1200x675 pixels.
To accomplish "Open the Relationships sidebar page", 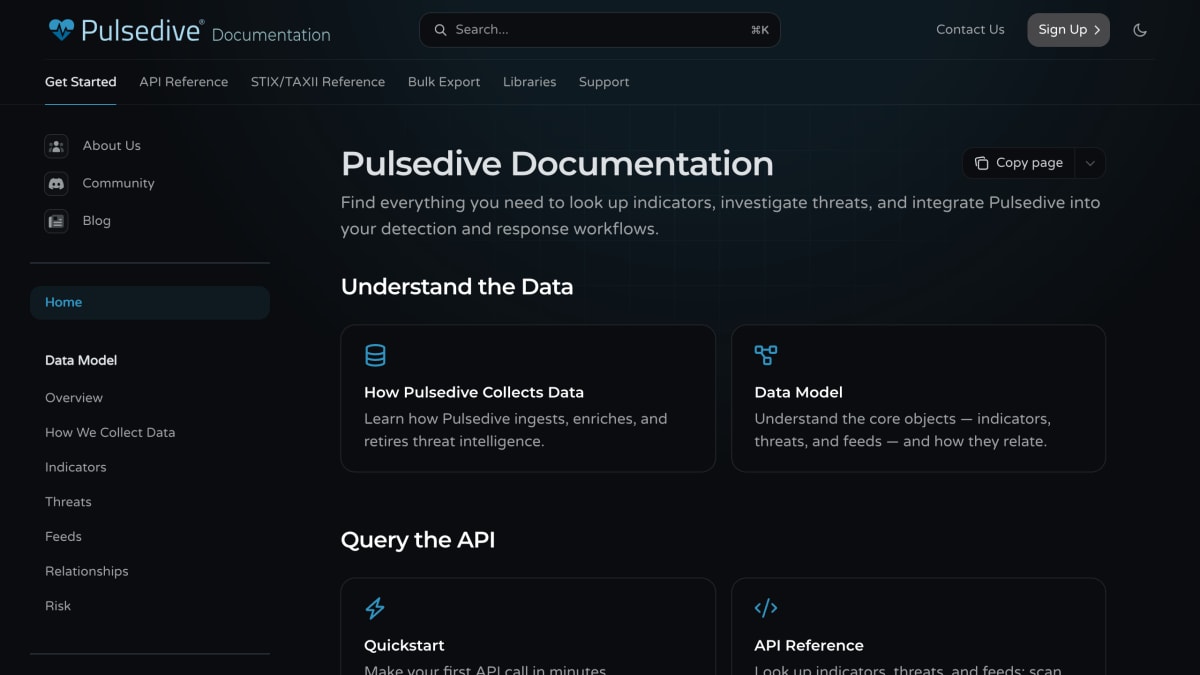I will coord(87,572).
